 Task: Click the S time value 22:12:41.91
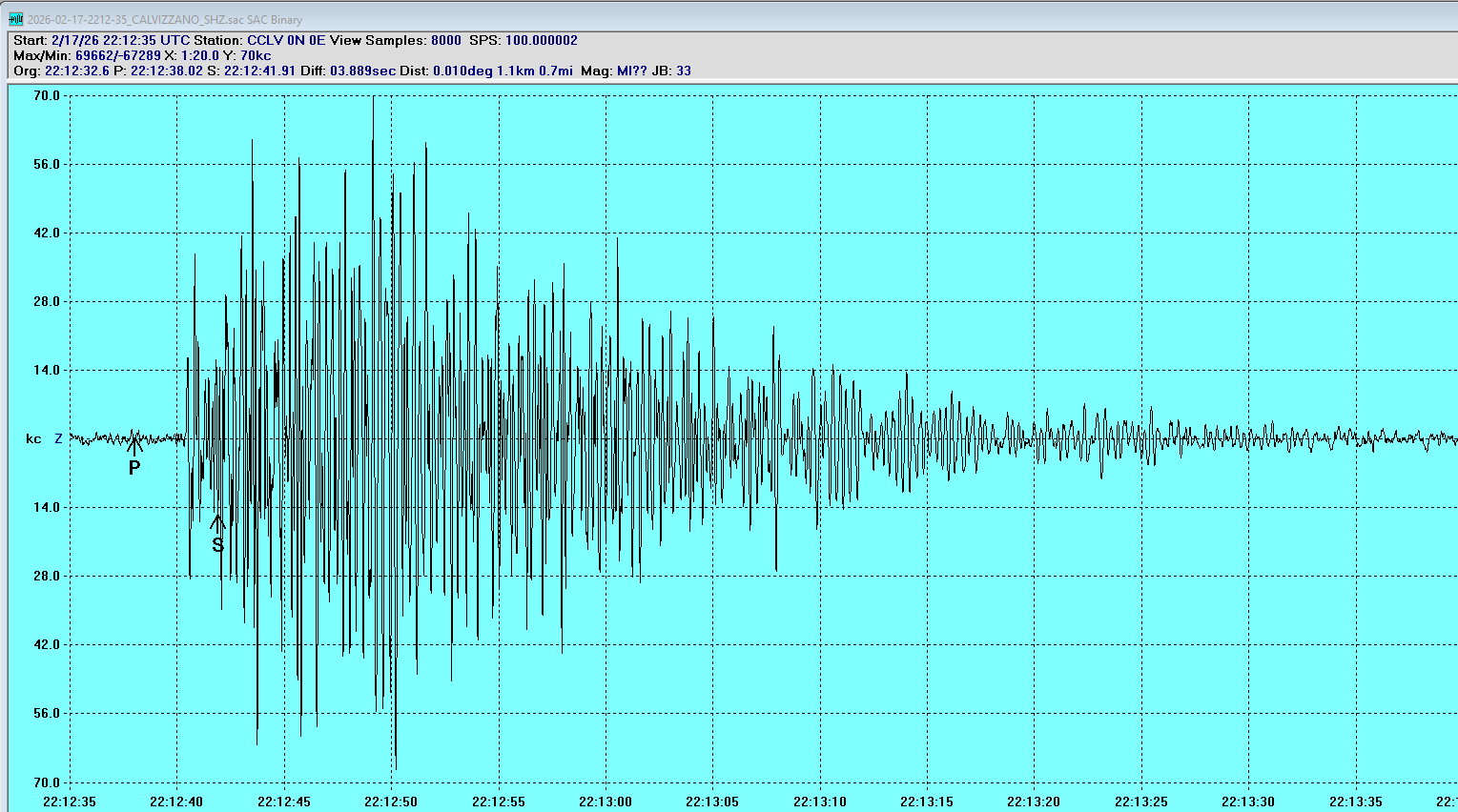[x=259, y=71]
